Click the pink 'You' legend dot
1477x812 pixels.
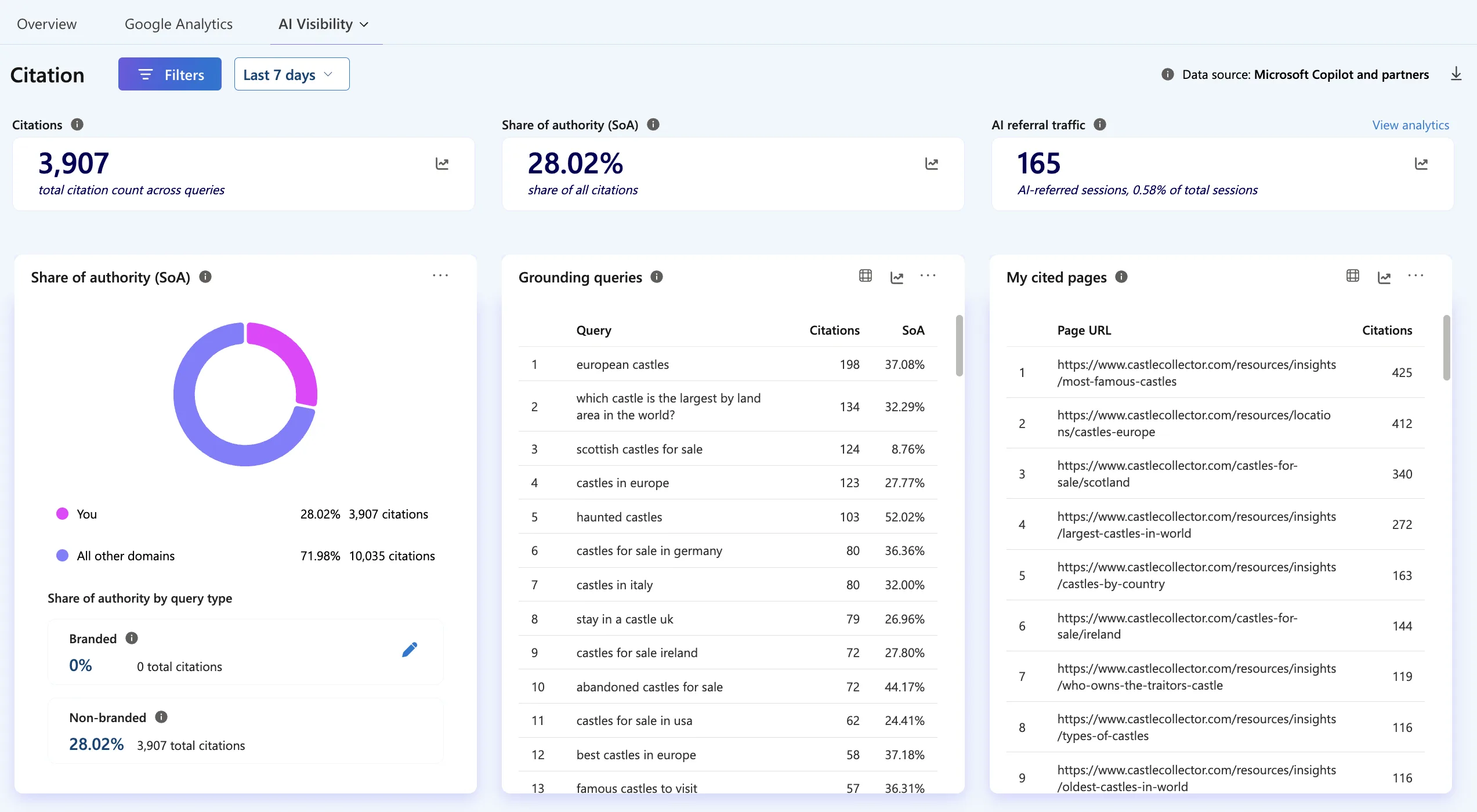pyautogui.click(x=62, y=513)
